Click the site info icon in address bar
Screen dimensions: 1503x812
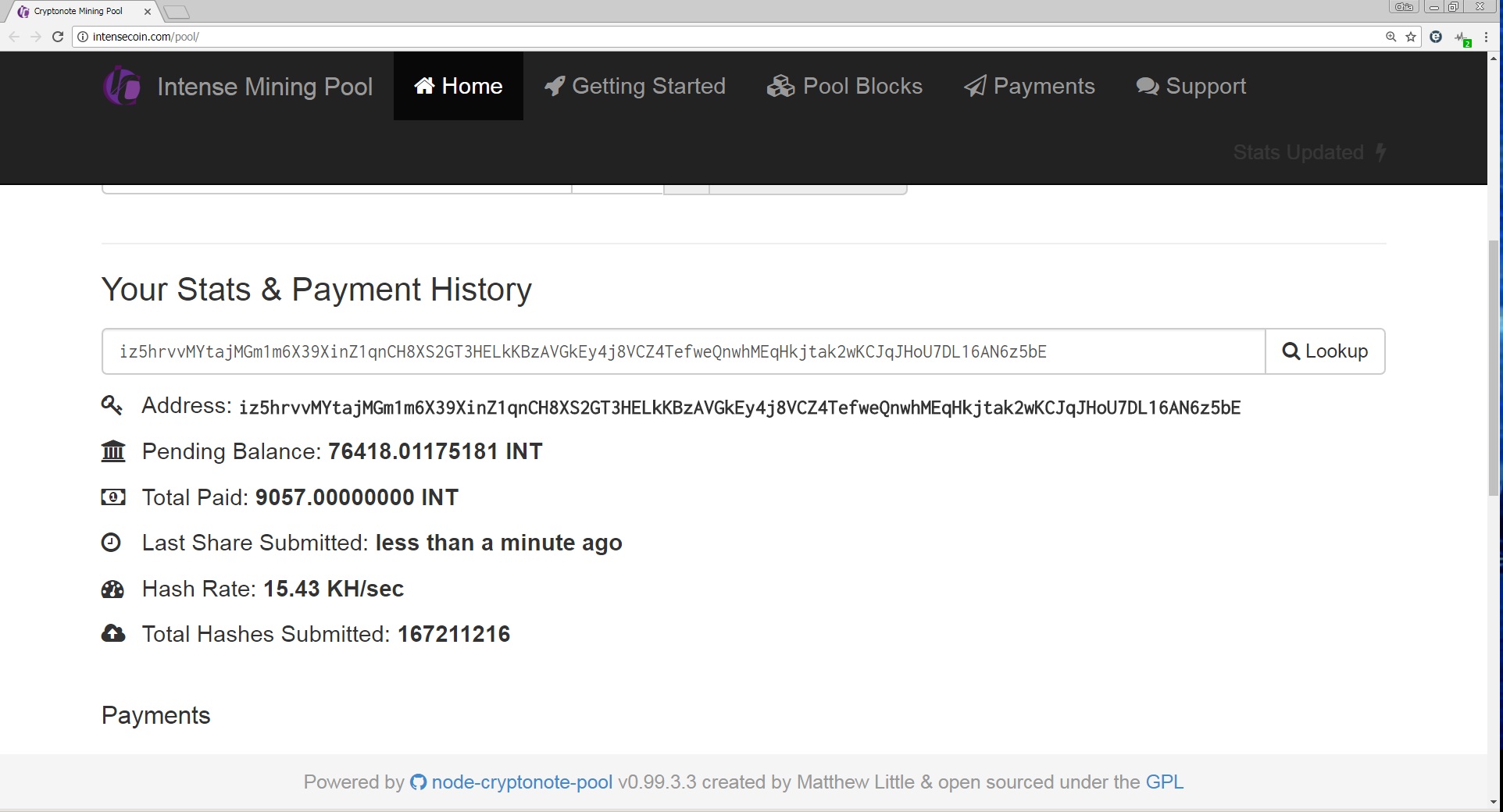click(83, 37)
